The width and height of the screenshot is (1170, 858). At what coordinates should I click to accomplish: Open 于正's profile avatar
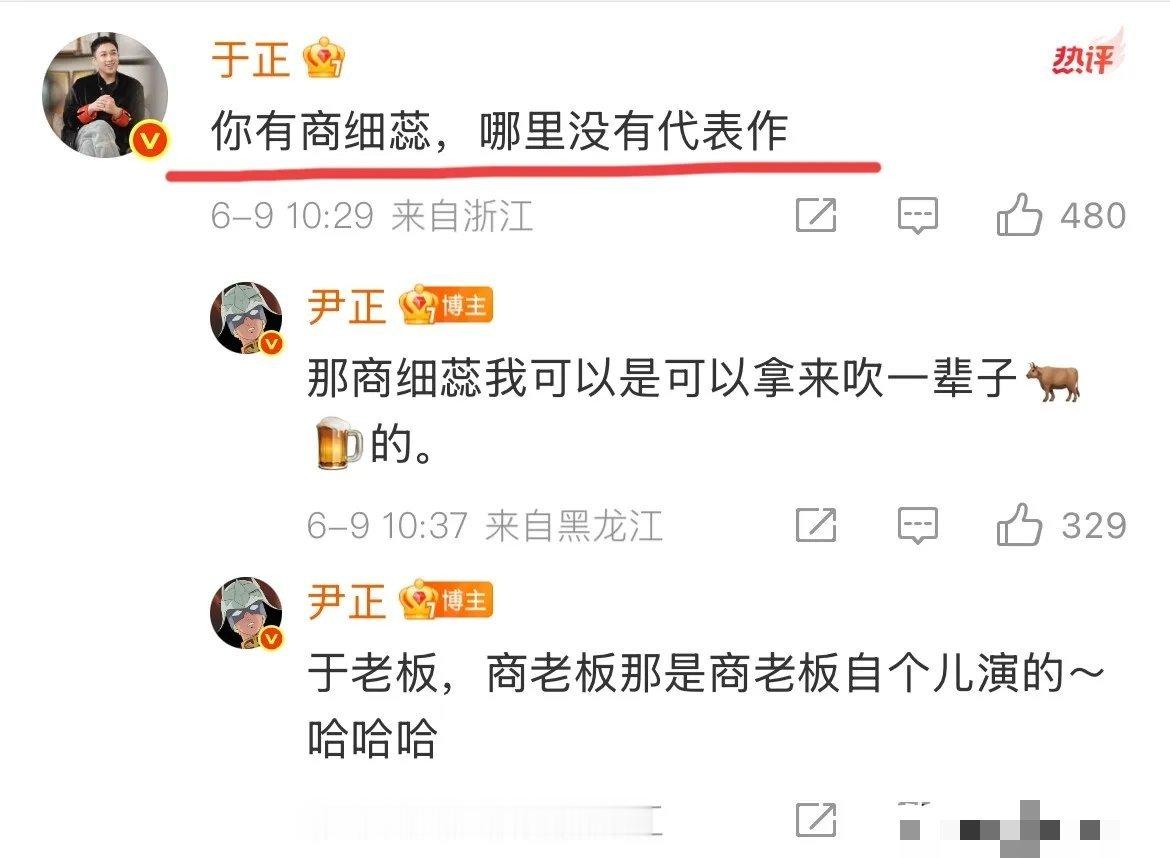pos(105,95)
